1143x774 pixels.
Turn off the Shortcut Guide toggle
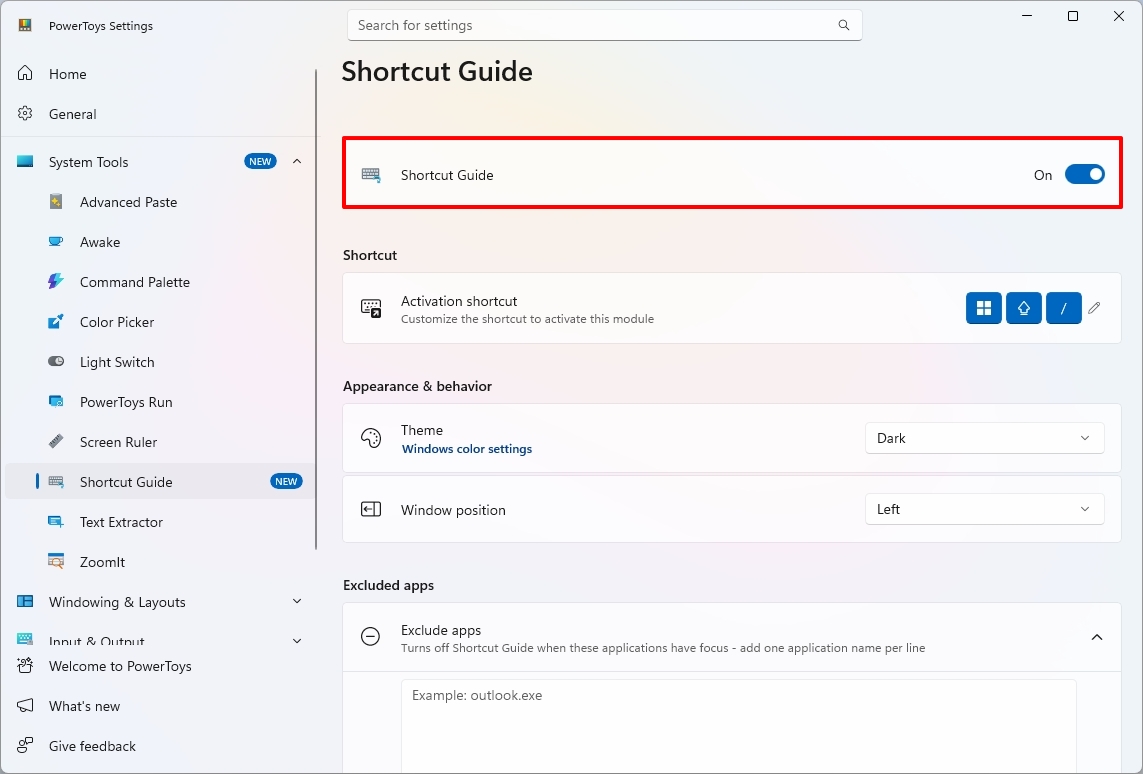point(1085,174)
